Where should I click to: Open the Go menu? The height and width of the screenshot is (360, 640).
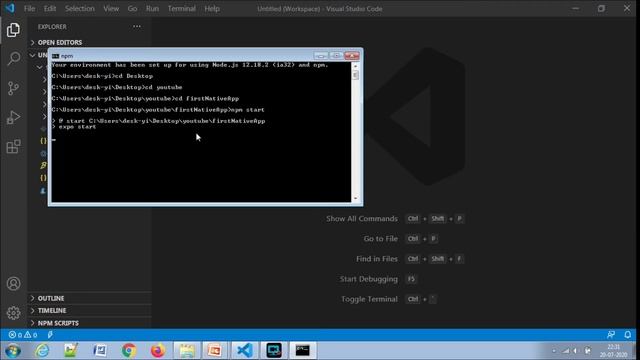pos(132,9)
